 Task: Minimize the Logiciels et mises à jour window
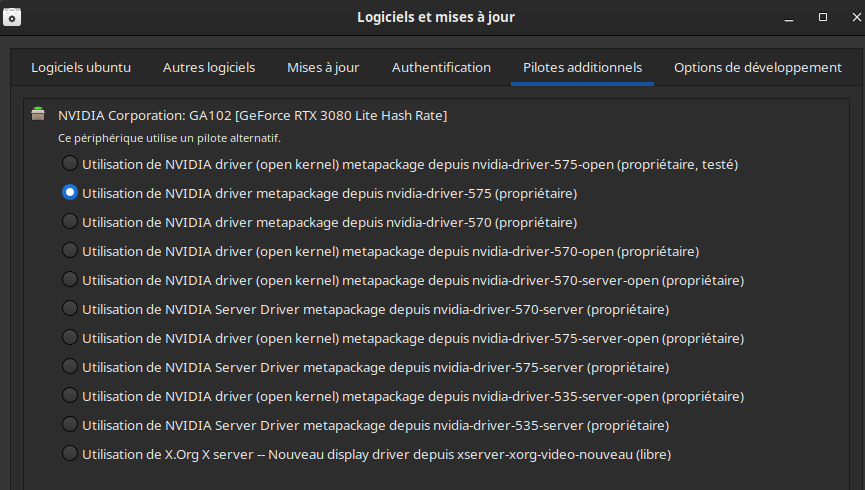coord(789,18)
